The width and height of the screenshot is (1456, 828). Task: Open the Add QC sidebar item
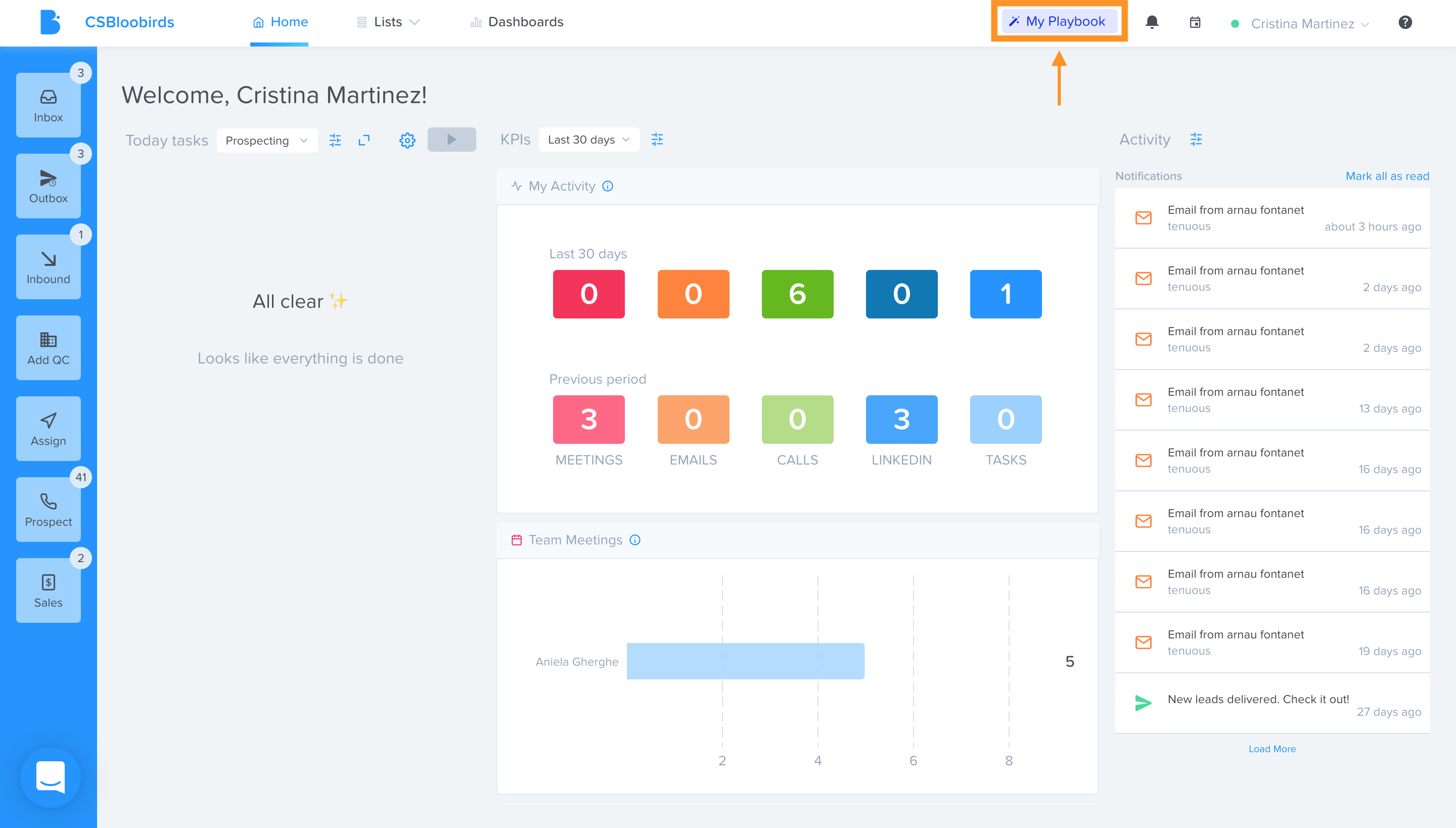pyautogui.click(x=49, y=347)
